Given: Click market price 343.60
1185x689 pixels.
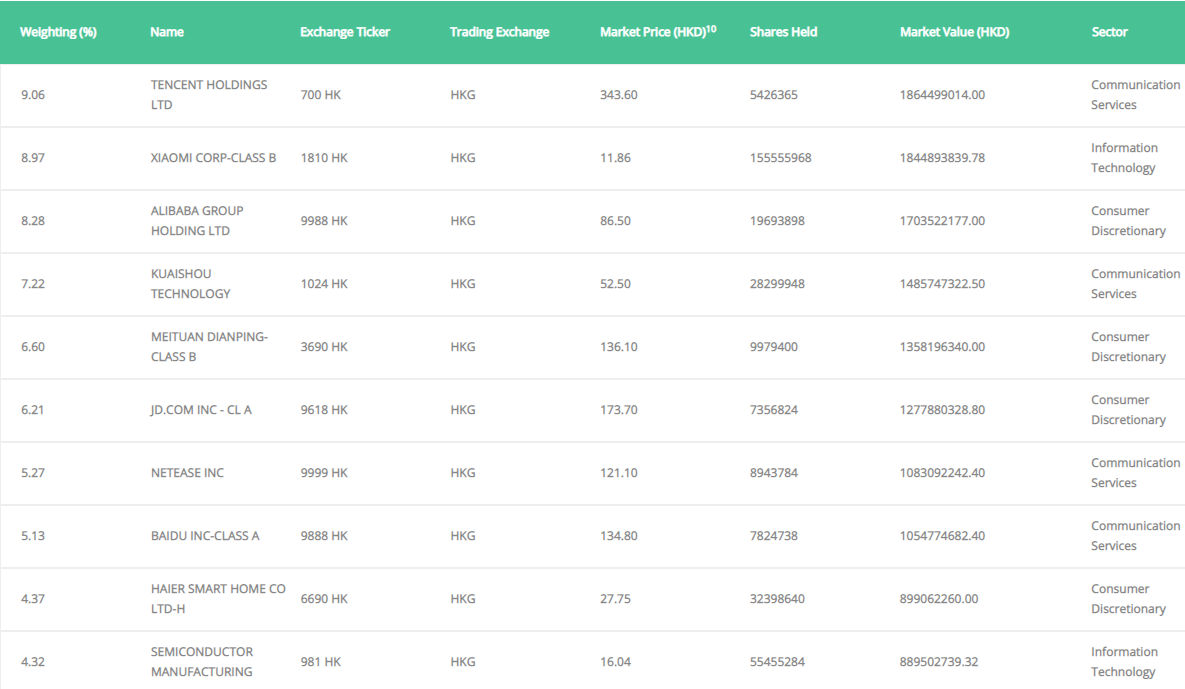Looking at the screenshot, I should click(619, 94).
